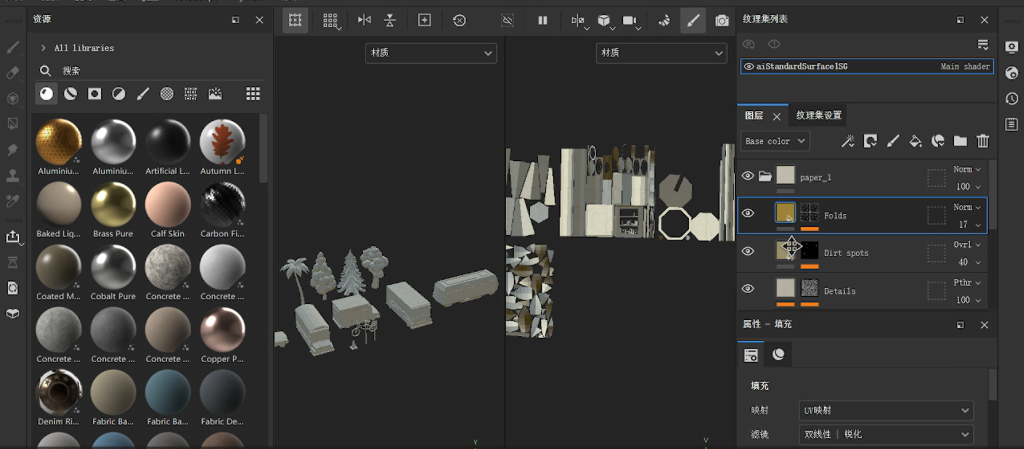Choose the Brass Pure material
The image size is (1024, 449).
(x=113, y=209)
